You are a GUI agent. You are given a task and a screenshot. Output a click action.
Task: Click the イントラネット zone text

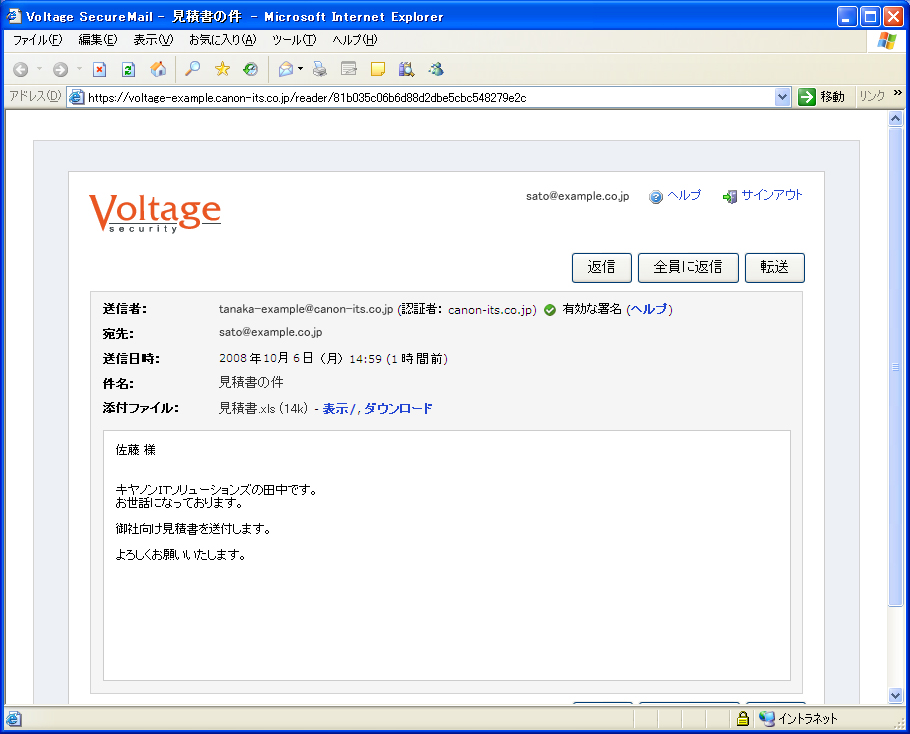tap(808, 719)
